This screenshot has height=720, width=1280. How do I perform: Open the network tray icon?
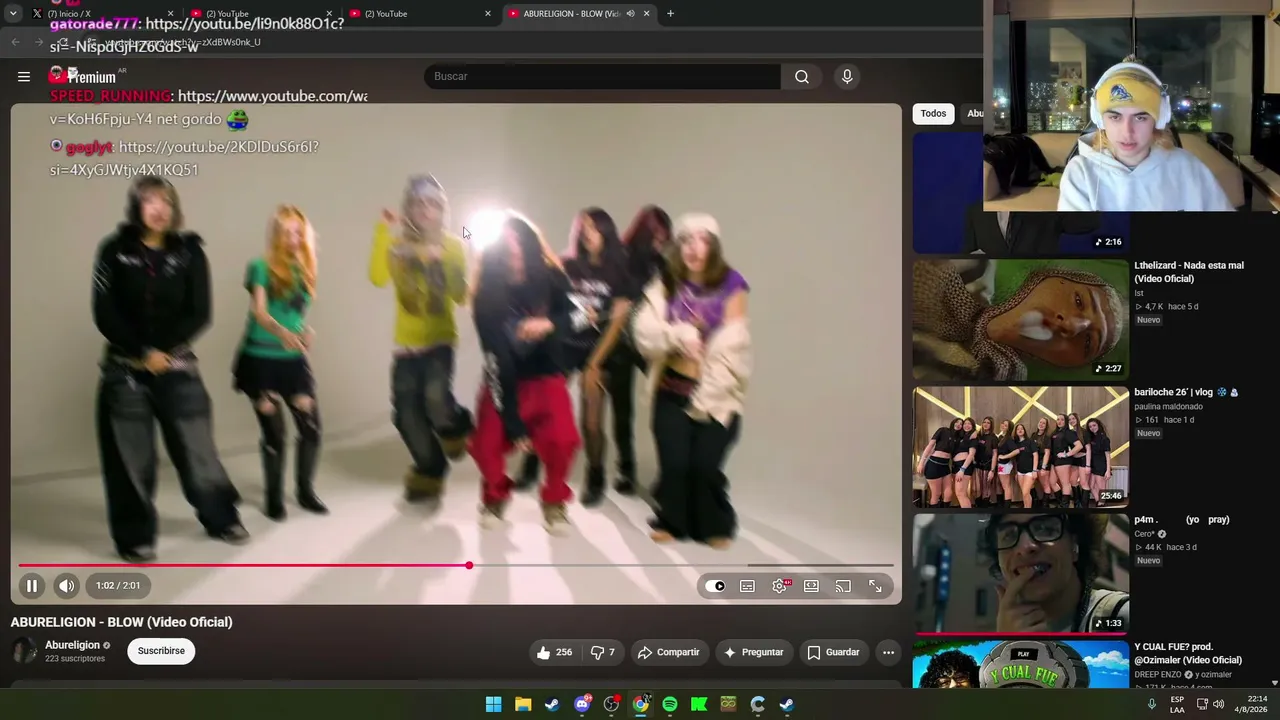(1201, 704)
